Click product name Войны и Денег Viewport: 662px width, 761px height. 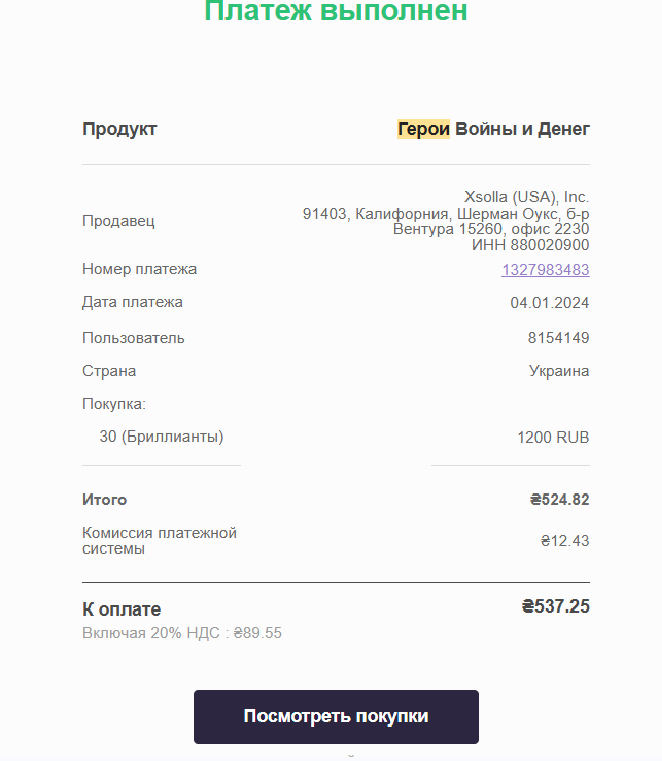tap(522, 129)
